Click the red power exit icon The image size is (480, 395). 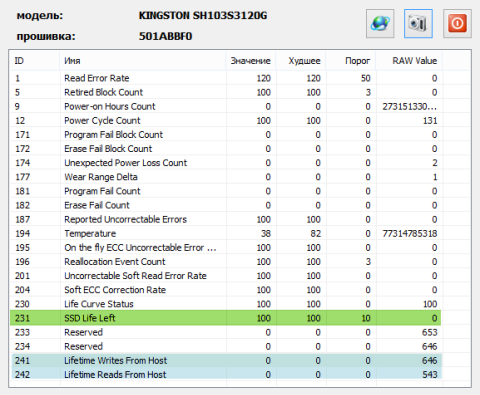[457, 24]
